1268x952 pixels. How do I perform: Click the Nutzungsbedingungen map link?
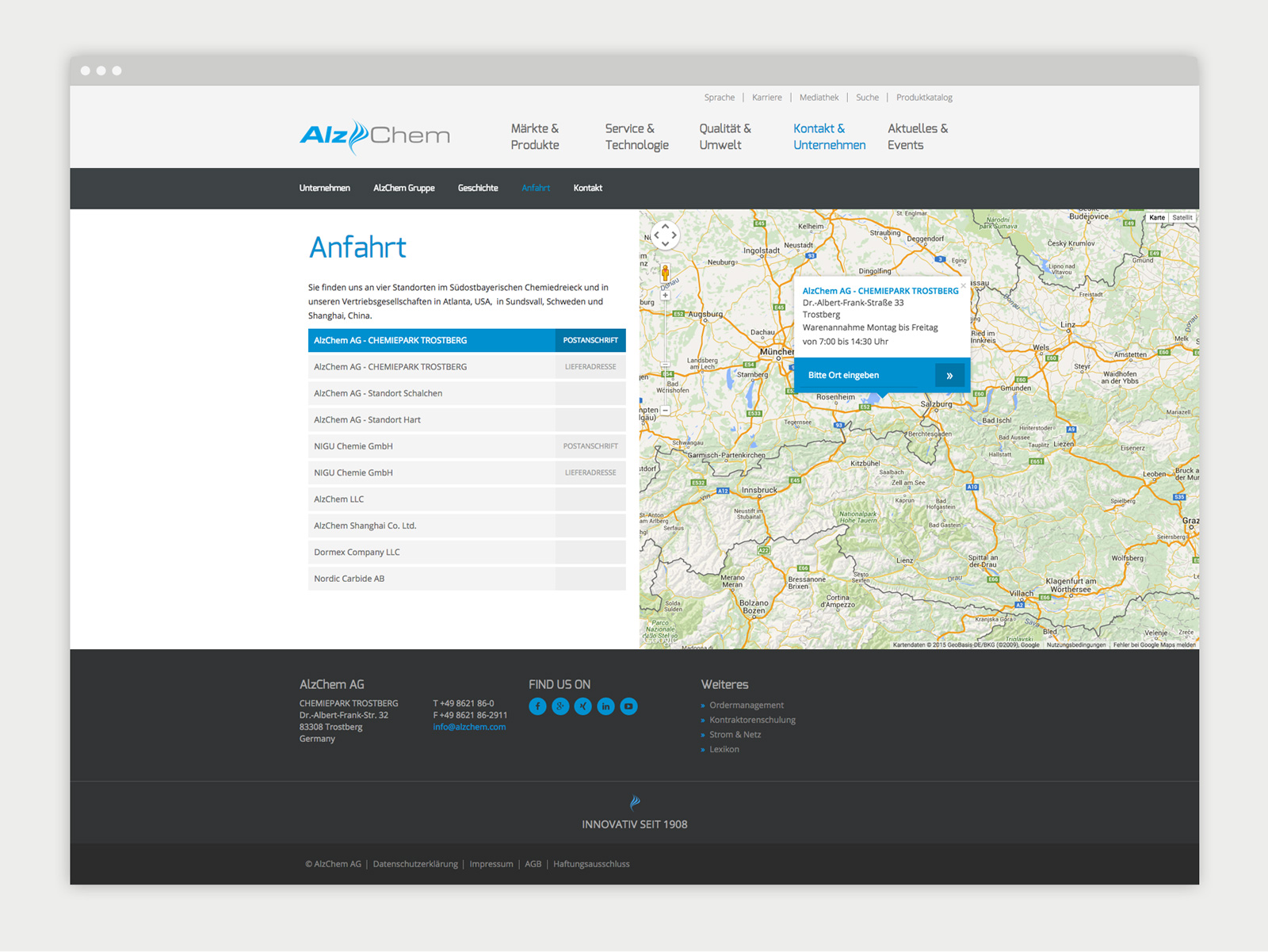[x=1076, y=645]
